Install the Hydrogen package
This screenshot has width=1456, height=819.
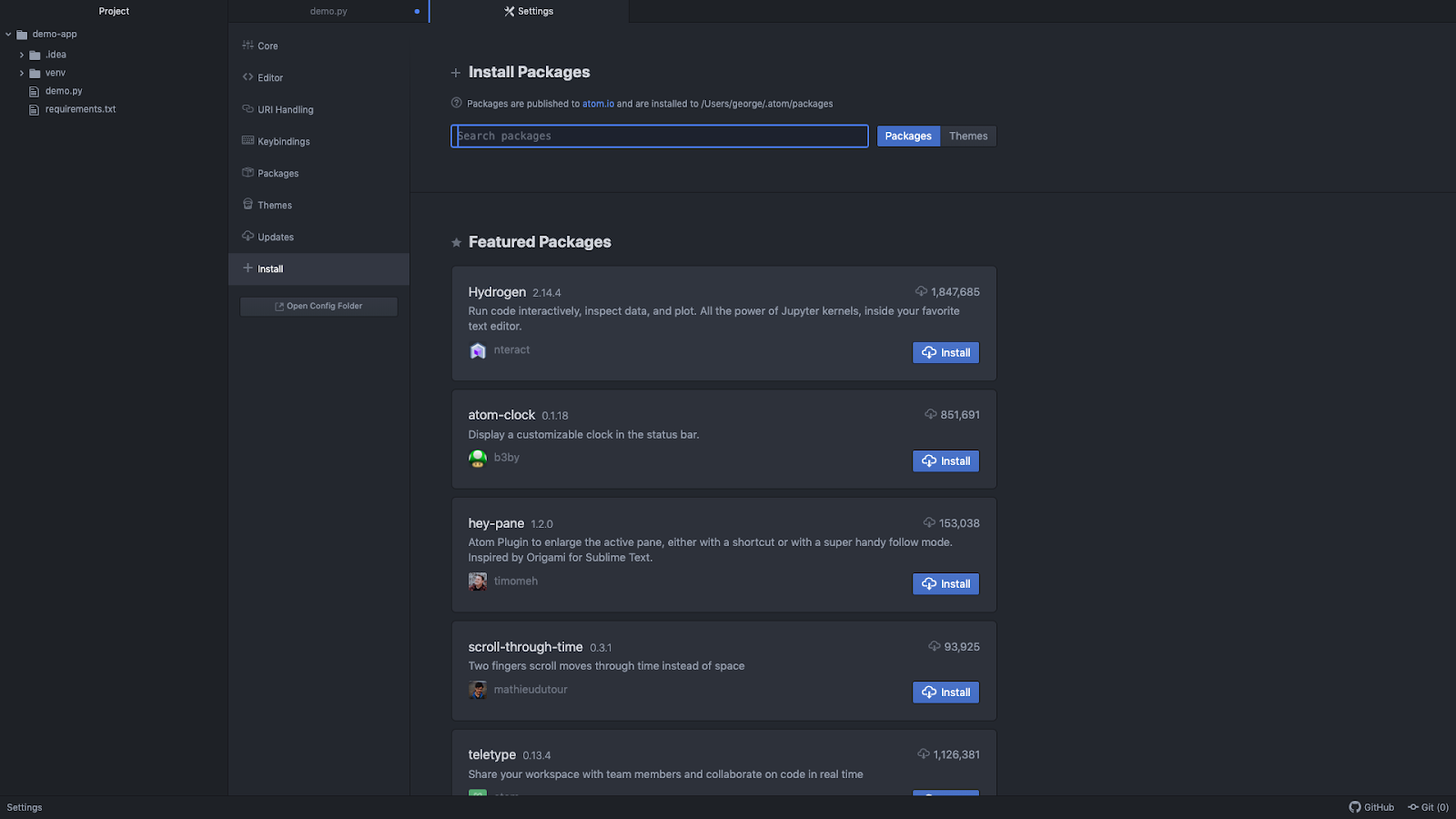click(x=945, y=352)
